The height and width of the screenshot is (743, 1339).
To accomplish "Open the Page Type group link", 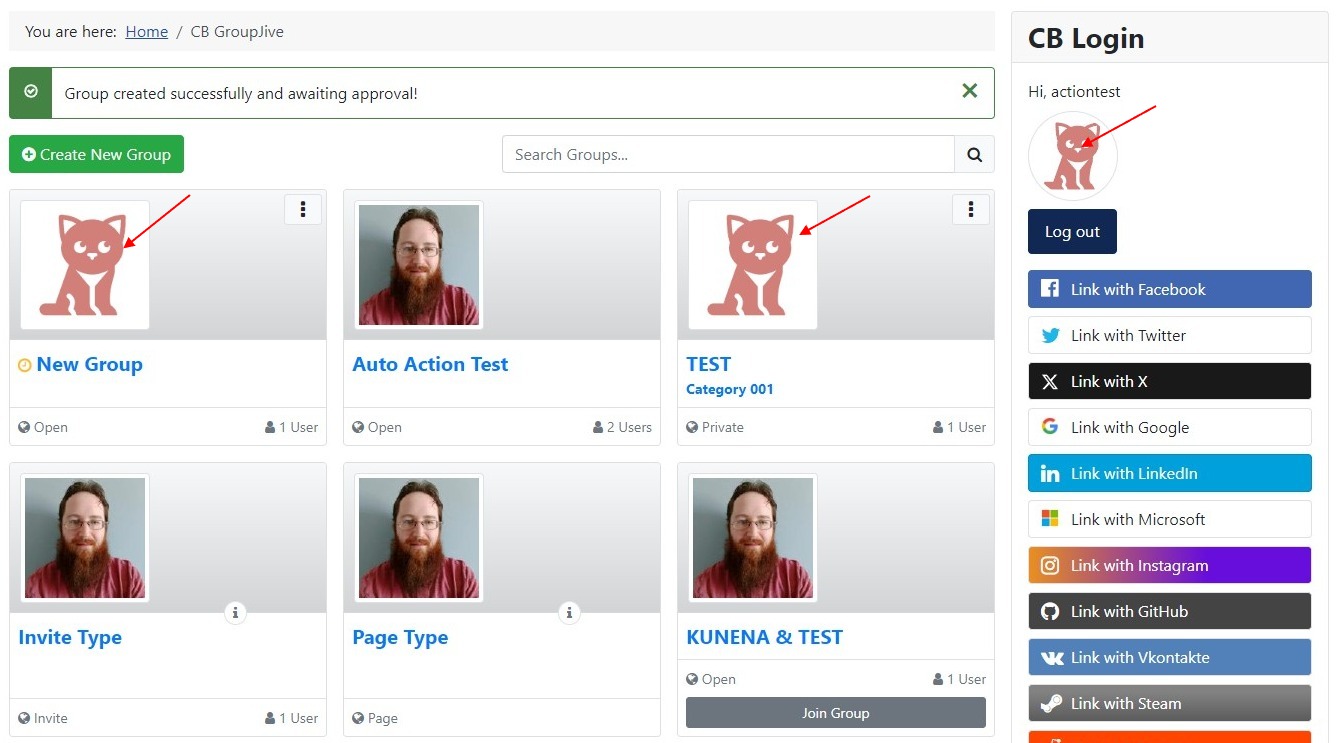I will coord(400,637).
